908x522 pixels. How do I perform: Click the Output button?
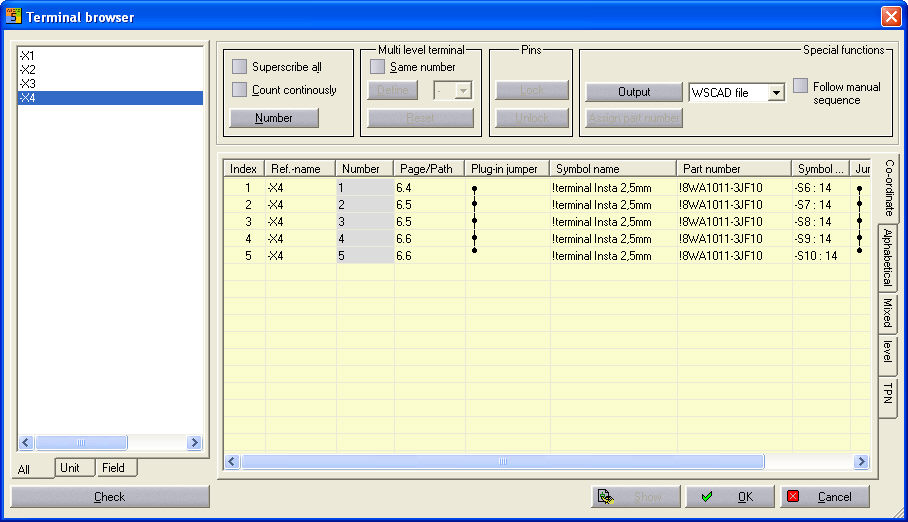pos(634,92)
